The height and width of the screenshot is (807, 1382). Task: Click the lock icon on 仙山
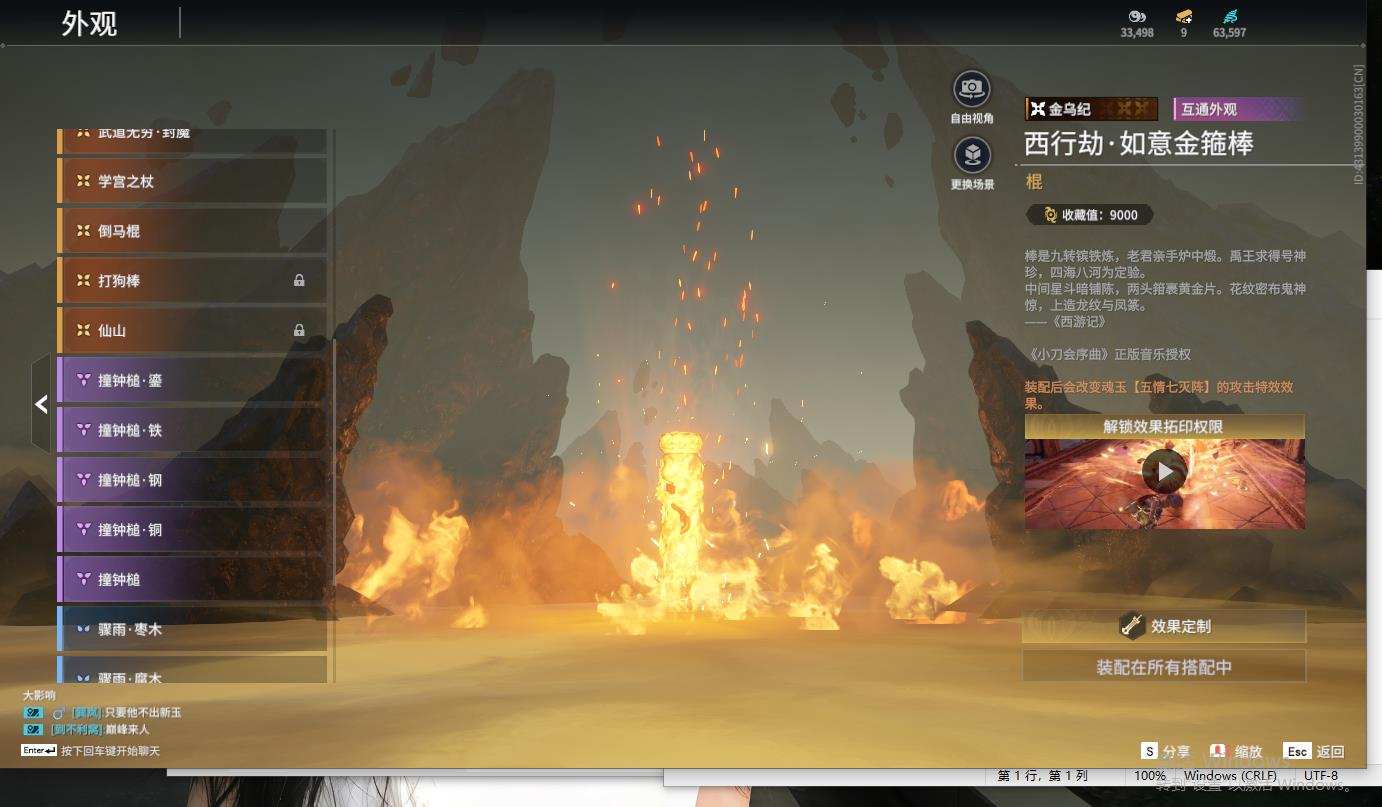(299, 330)
